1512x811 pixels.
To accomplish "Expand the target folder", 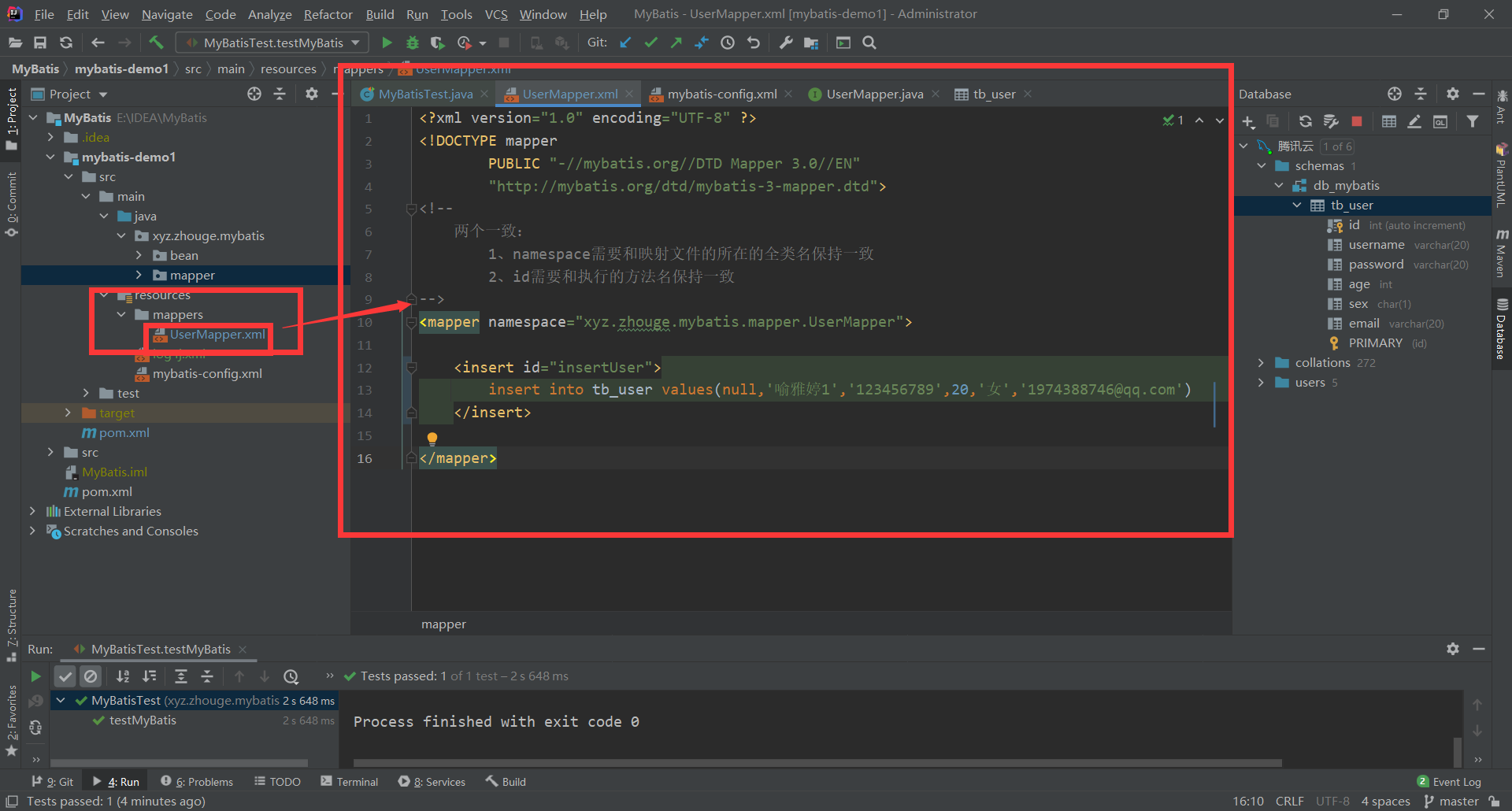I will [x=68, y=413].
